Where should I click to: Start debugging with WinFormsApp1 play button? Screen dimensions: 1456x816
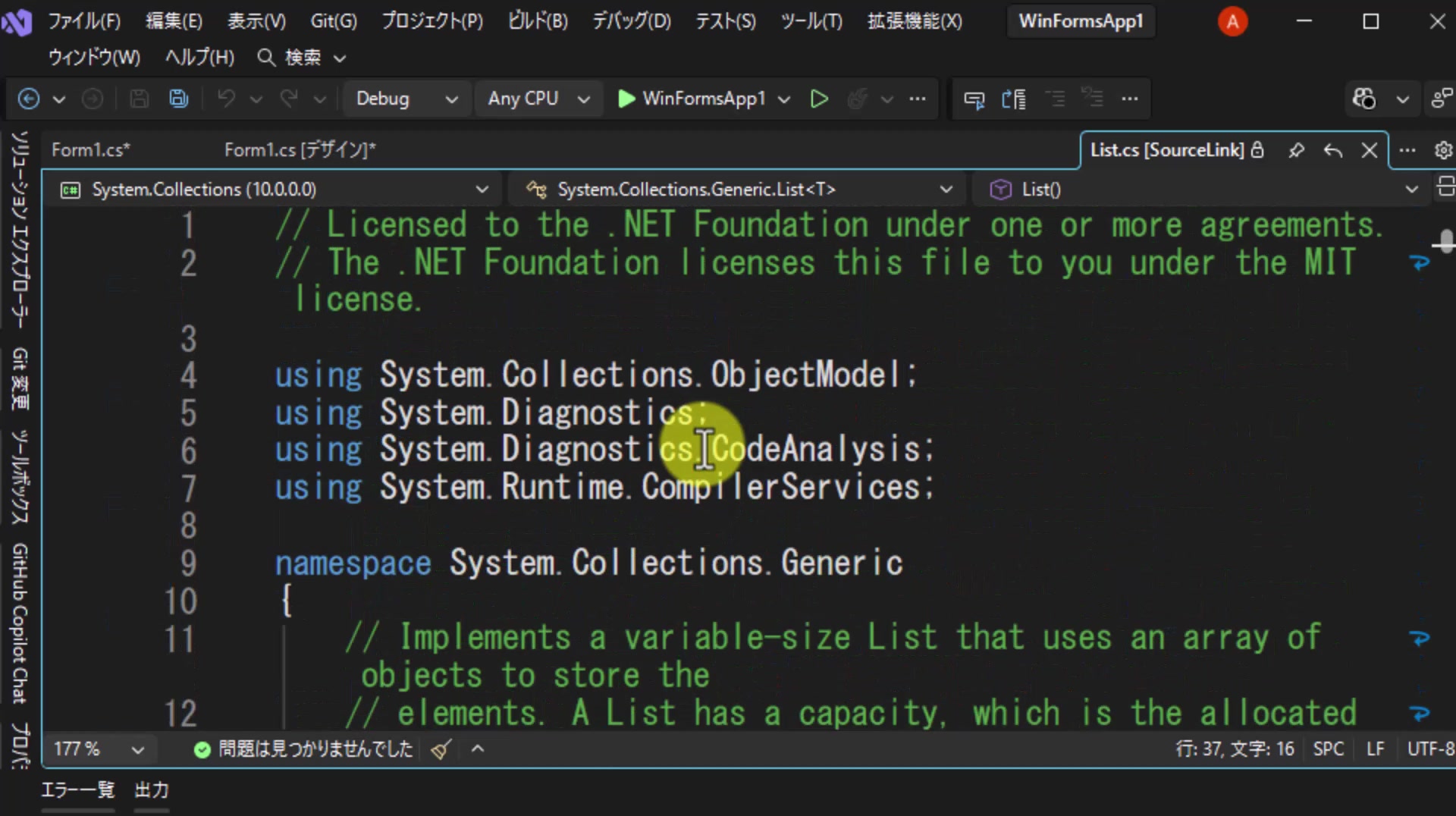pos(691,99)
